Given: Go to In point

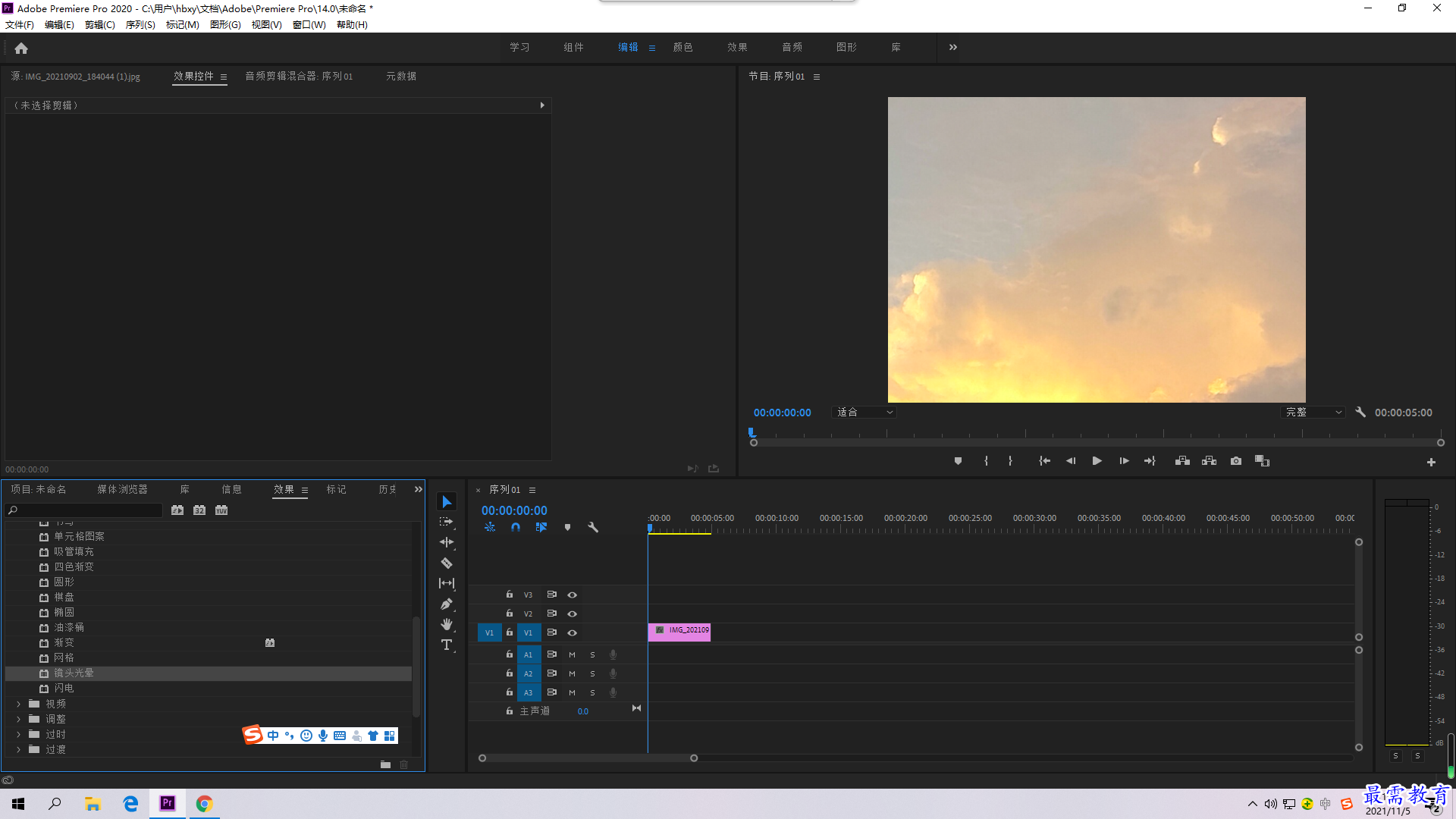Looking at the screenshot, I should click(1044, 461).
